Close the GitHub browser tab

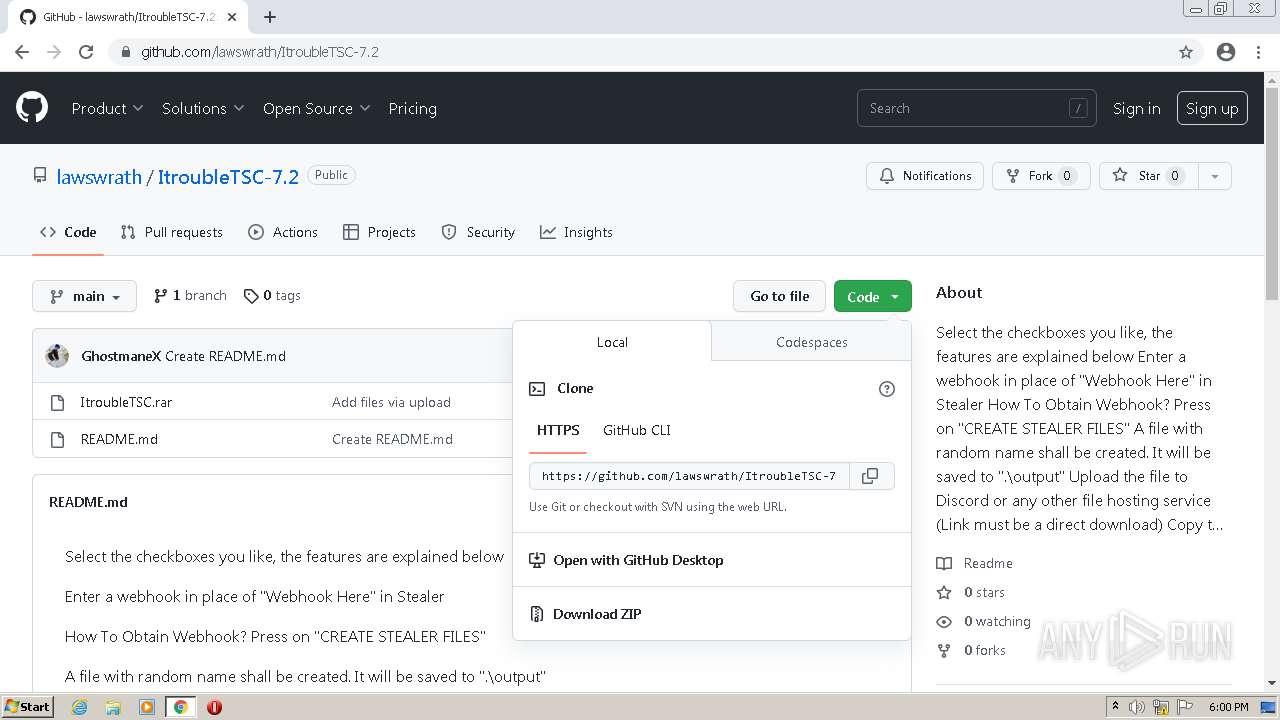(233, 17)
